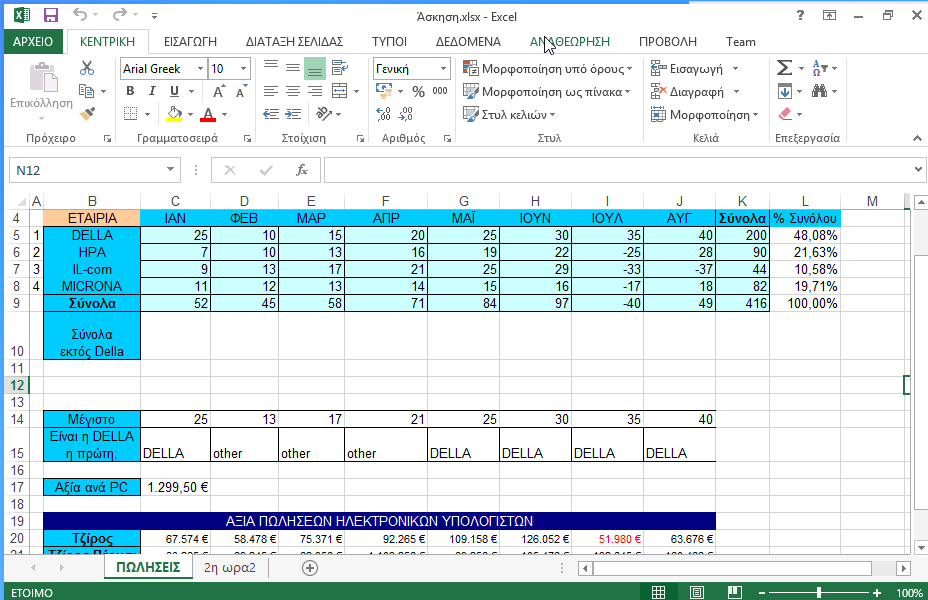Save the workbook from the quick access toolbar
The width and height of the screenshot is (928, 600).
51,16
